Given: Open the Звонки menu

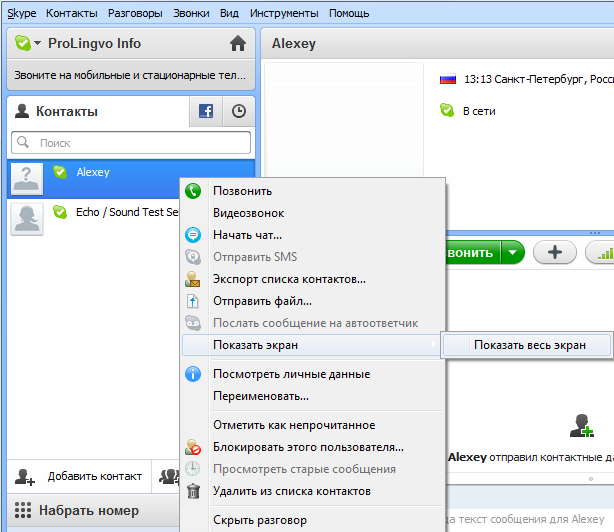Looking at the screenshot, I should pyautogui.click(x=191, y=13).
